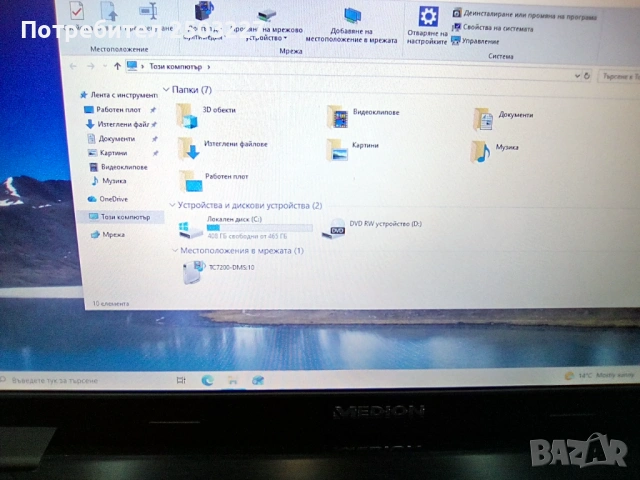Open the Видеоклипове folder
This screenshot has height=480, width=640.
click(x=363, y=116)
